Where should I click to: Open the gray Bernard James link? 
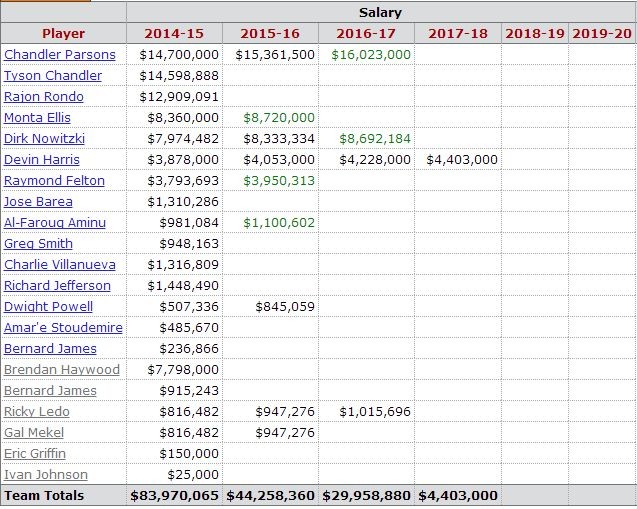tap(50, 390)
